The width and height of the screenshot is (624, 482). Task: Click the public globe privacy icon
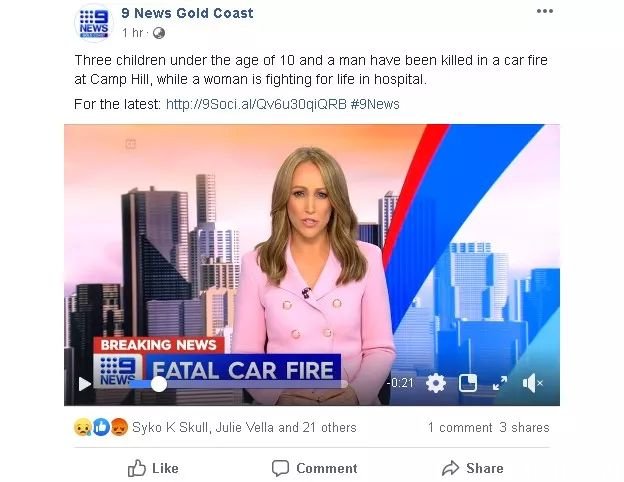(159, 33)
